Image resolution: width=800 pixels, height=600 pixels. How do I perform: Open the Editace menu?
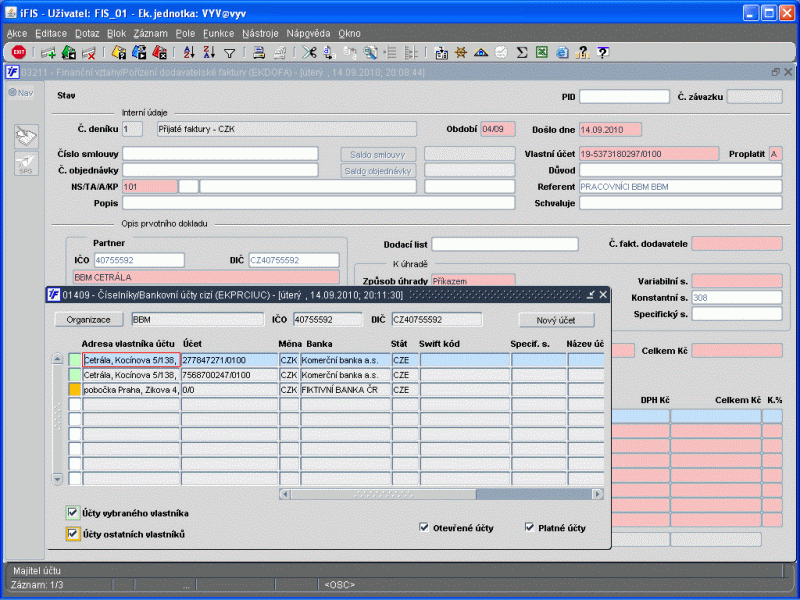tap(50, 33)
